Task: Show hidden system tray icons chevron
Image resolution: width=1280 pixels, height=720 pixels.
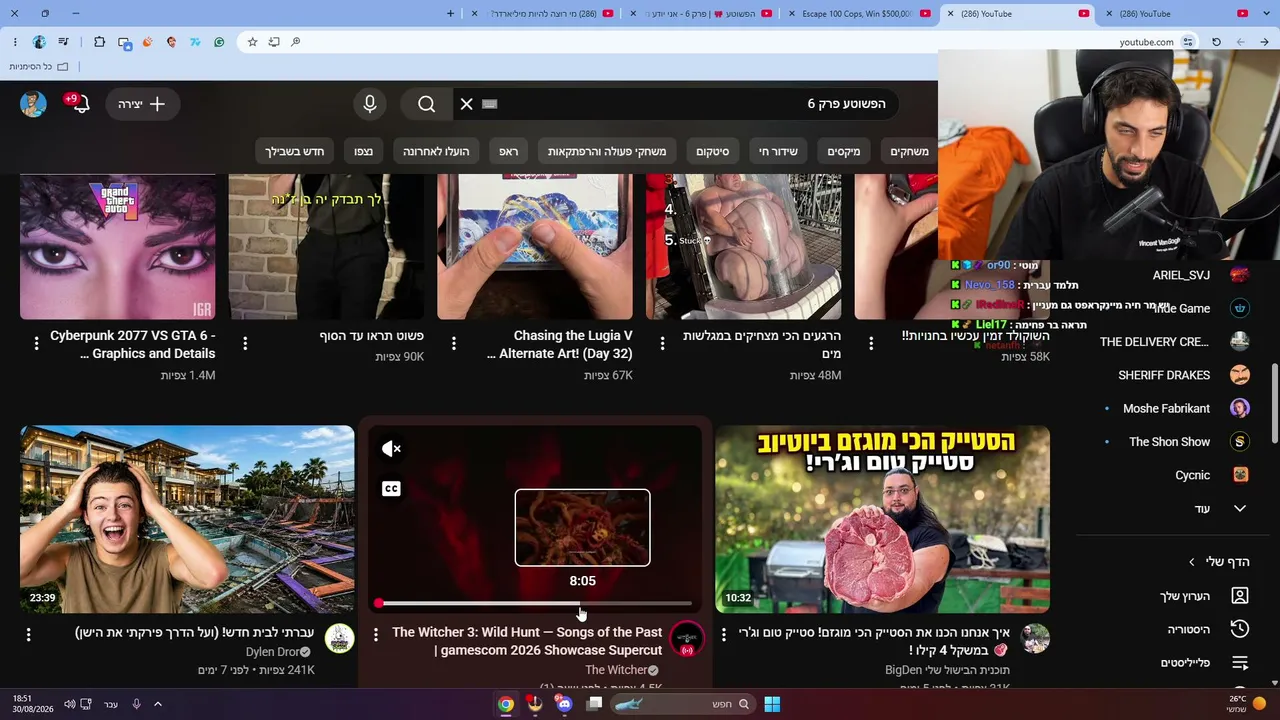Action: click(158, 704)
